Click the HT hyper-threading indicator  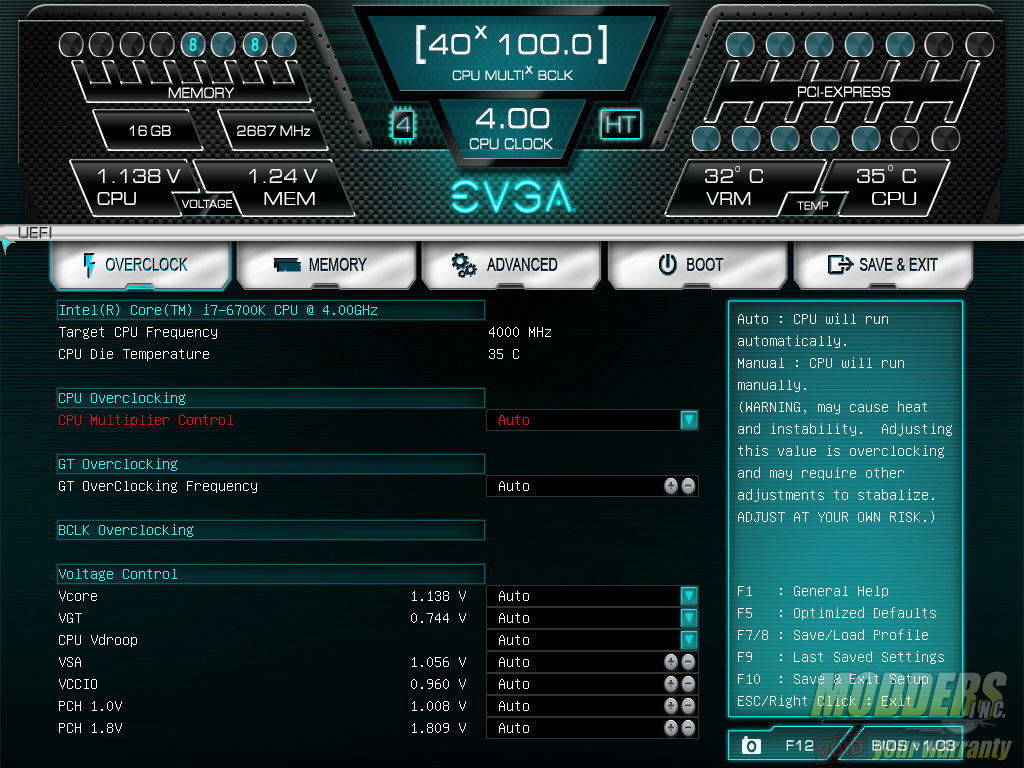[x=620, y=124]
